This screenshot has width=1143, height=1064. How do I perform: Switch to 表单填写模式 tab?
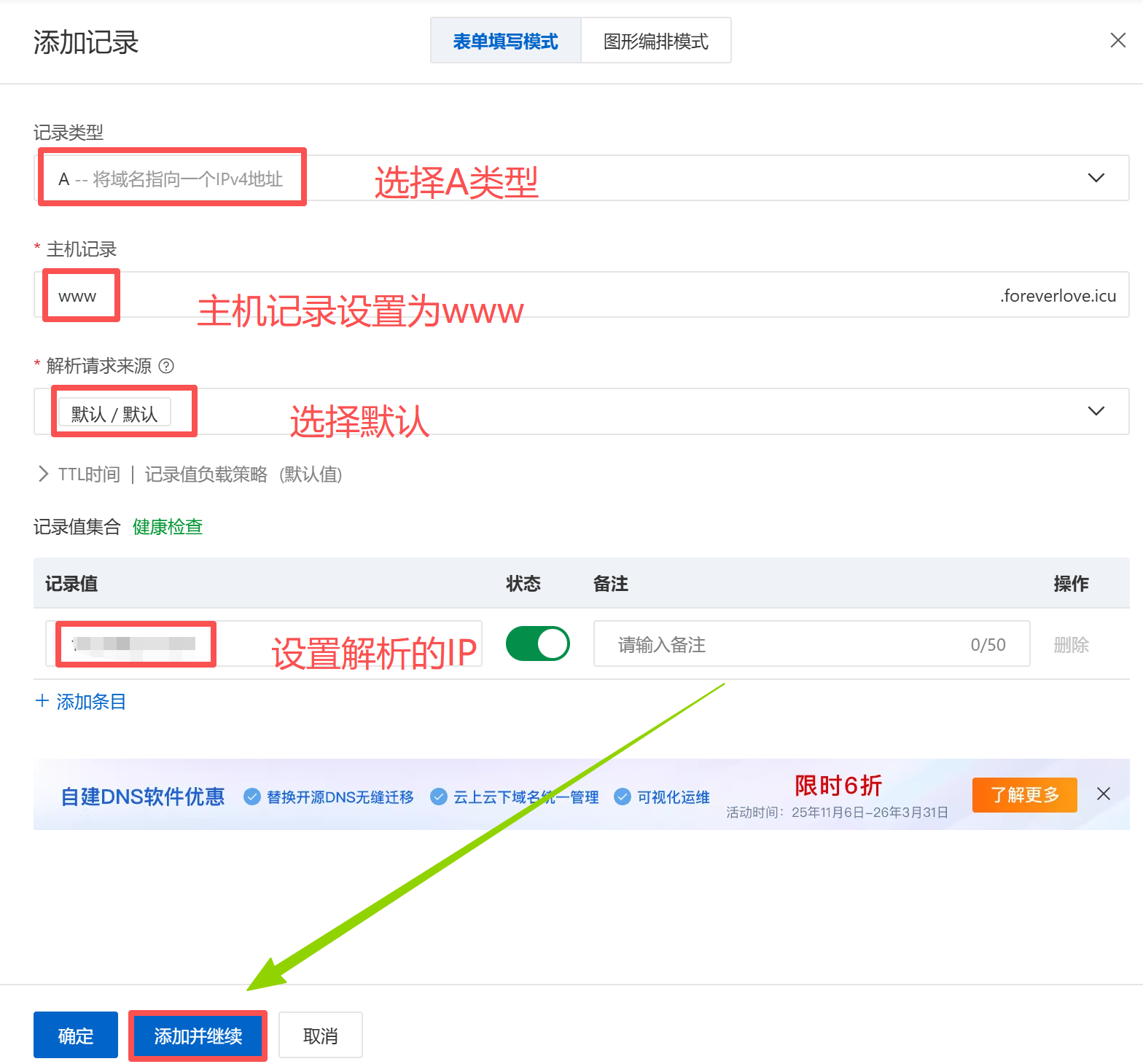[x=505, y=41]
